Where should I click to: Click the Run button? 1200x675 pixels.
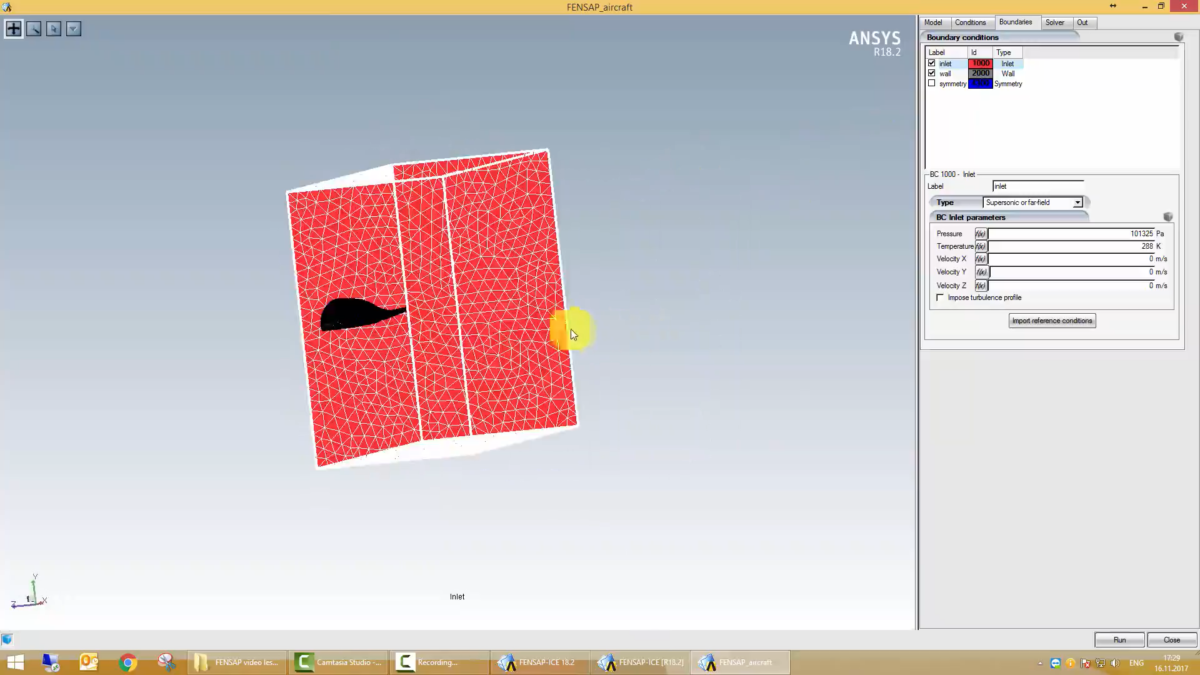pyautogui.click(x=1120, y=639)
